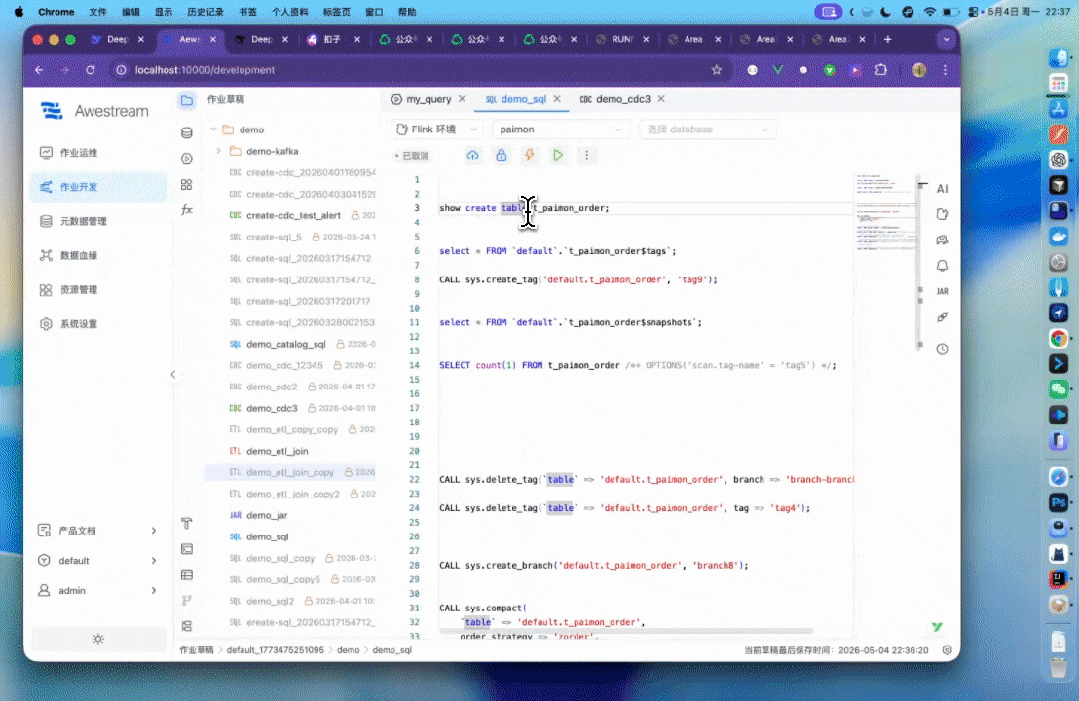The width and height of the screenshot is (1079, 701).
Task: Open the 选择 database dropdown
Action: [x=707, y=129]
